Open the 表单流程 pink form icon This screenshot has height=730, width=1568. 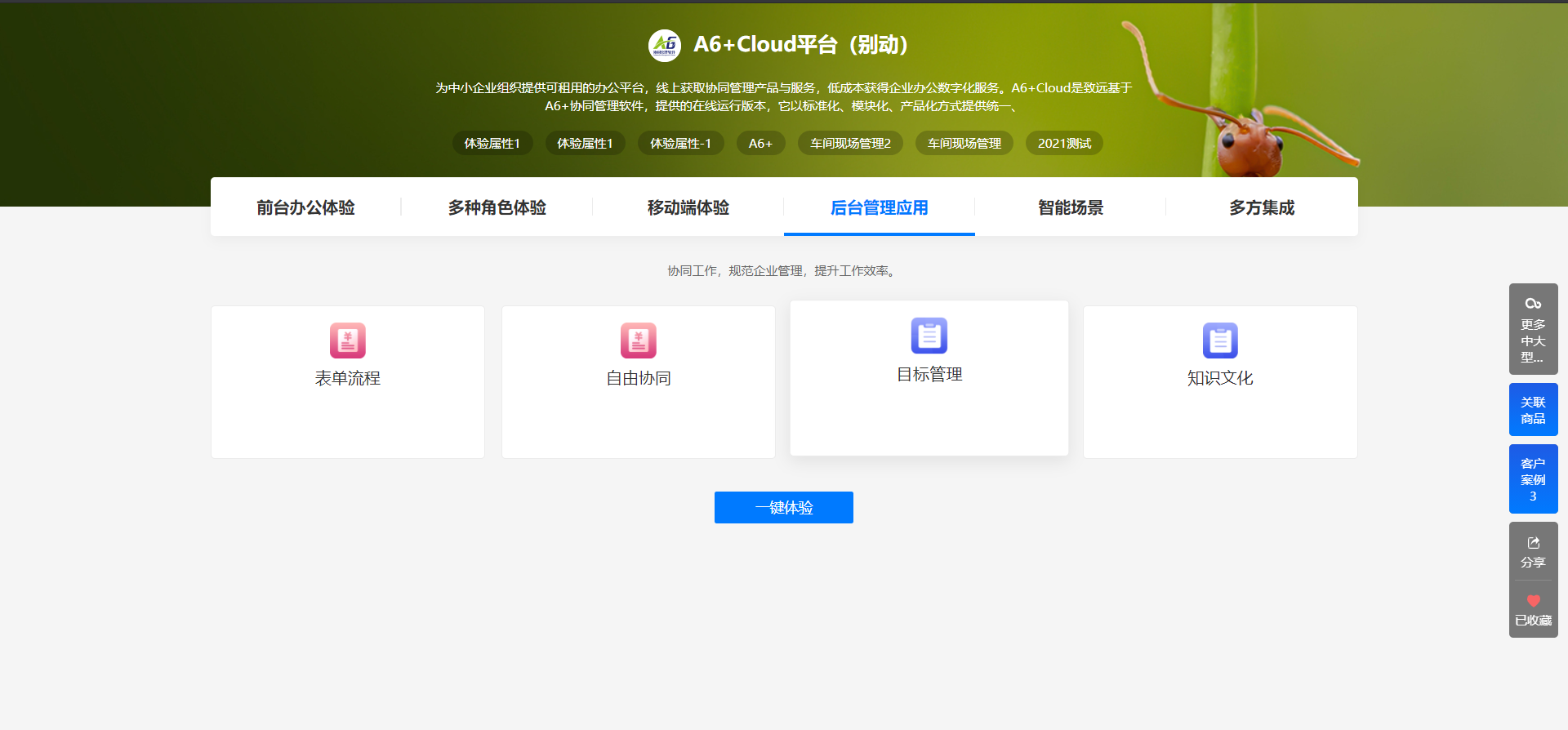348,341
